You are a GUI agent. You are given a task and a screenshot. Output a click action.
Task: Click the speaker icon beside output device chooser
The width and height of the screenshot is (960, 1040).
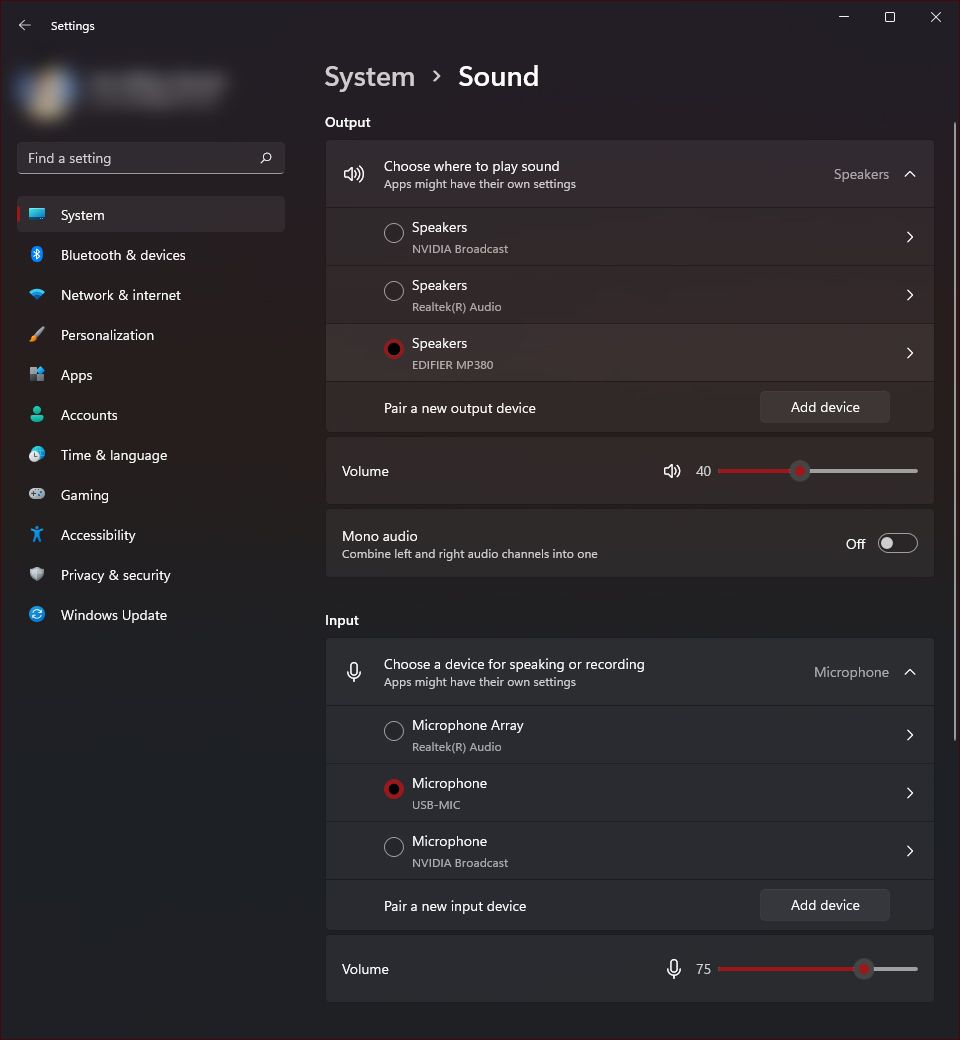point(353,172)
